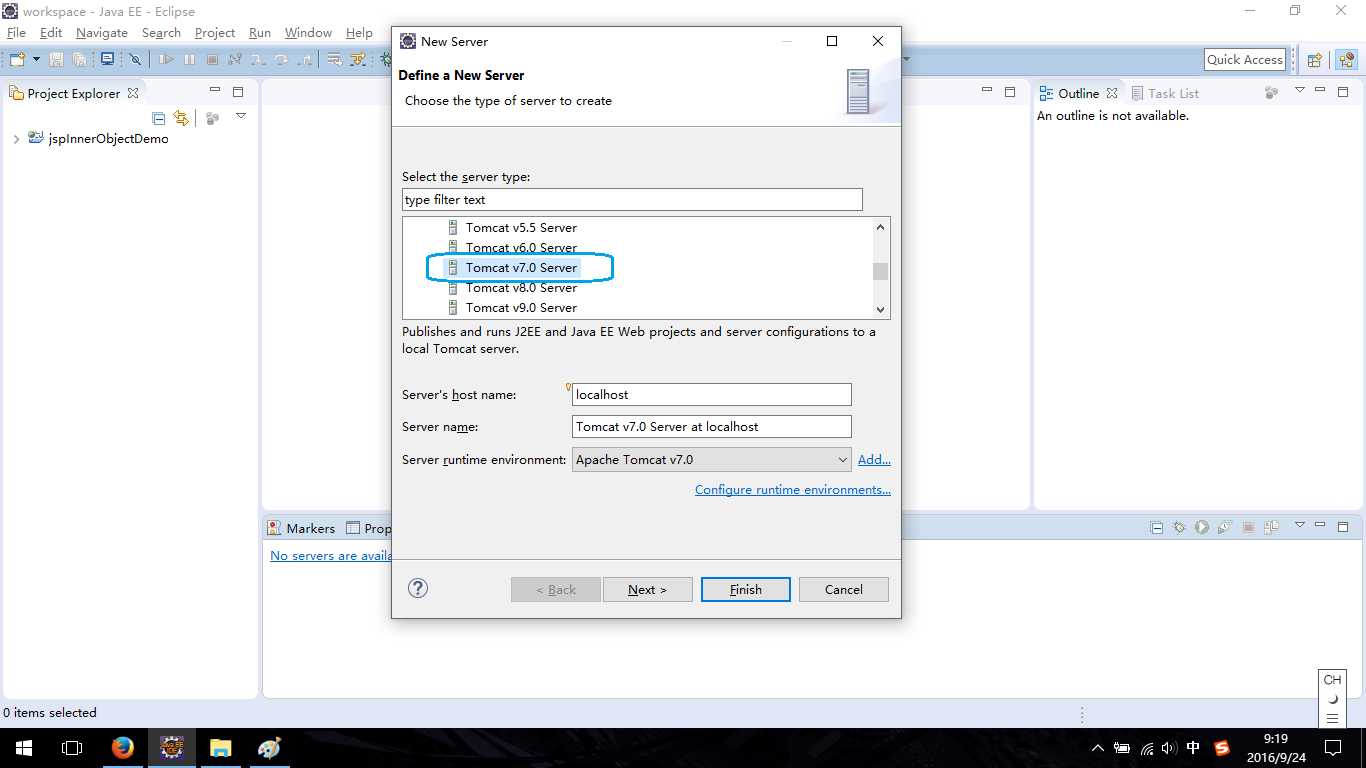Open Server runtime environment dropdown
The height and width of the screenshot is (768, 1366).
point(712,460)
